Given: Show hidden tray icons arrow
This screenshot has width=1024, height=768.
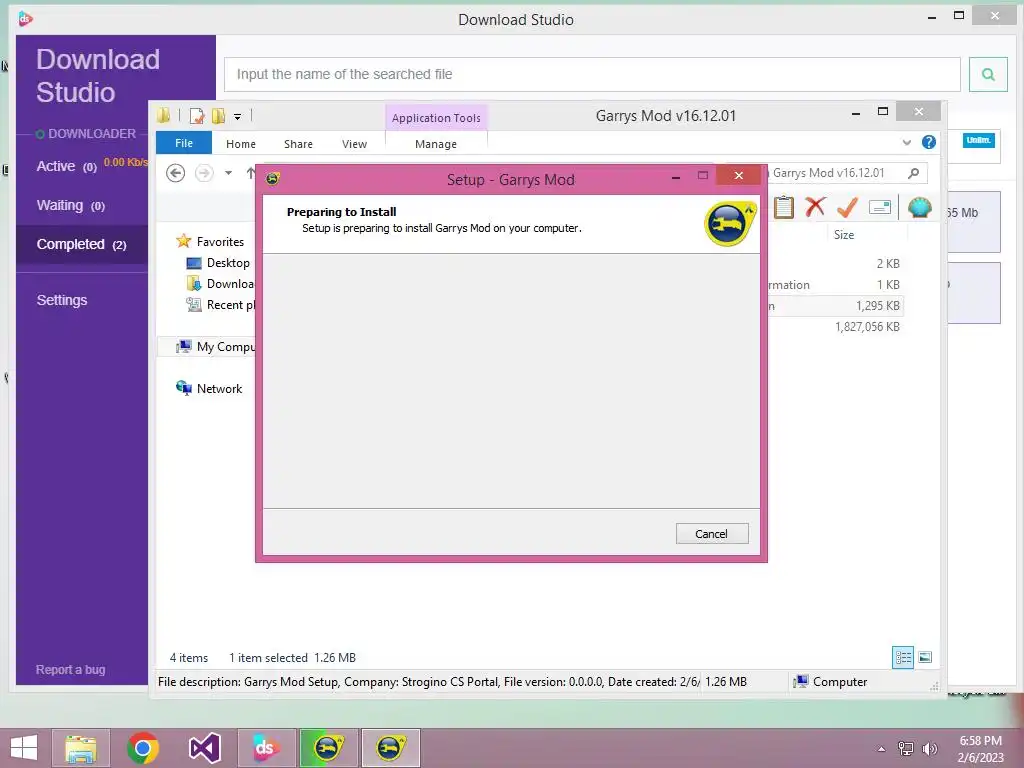Looking at the screenshot, I should pyautogui.click(x=882, y=748).
